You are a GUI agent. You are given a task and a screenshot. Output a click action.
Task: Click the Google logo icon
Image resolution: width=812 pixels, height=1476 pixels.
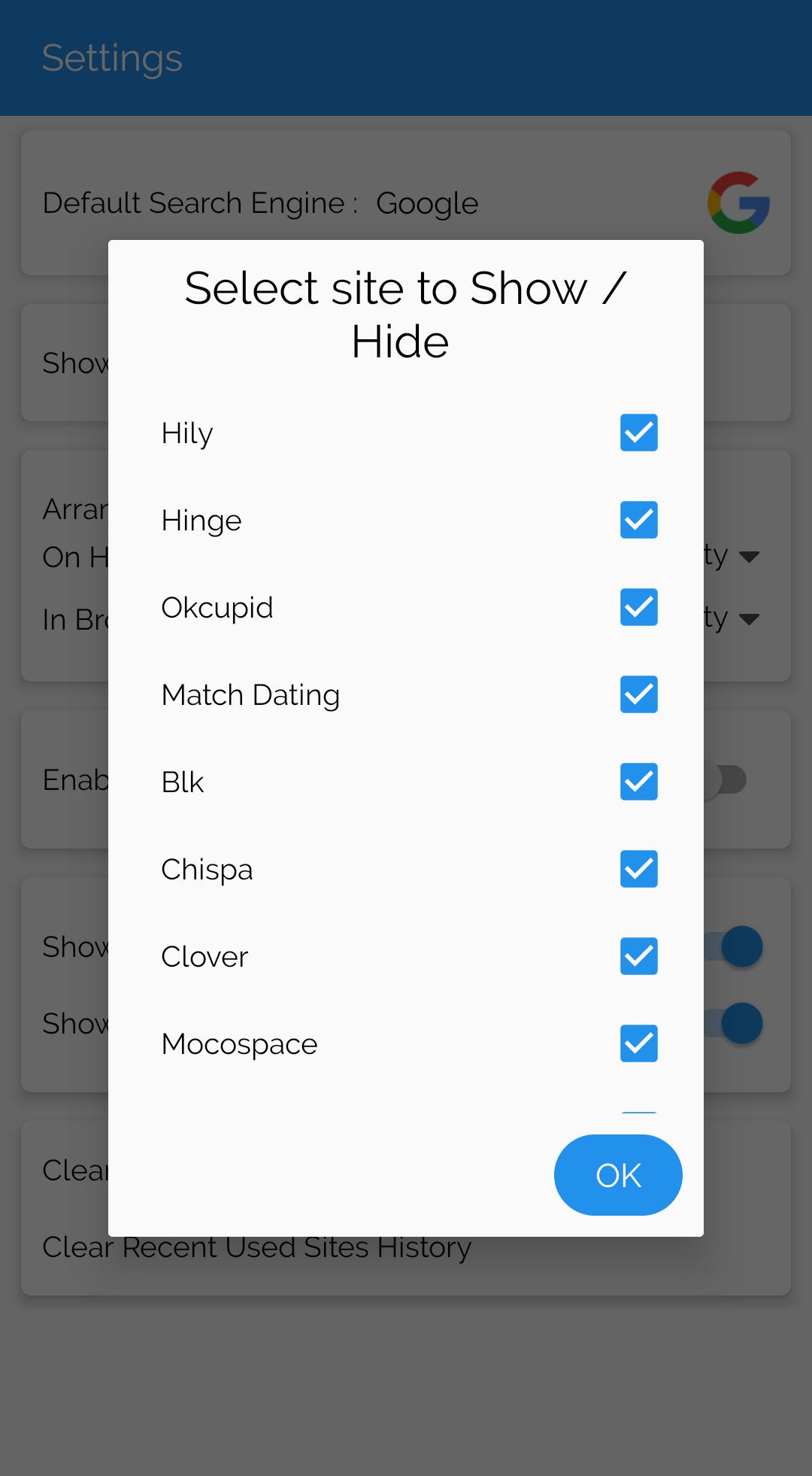738,203
